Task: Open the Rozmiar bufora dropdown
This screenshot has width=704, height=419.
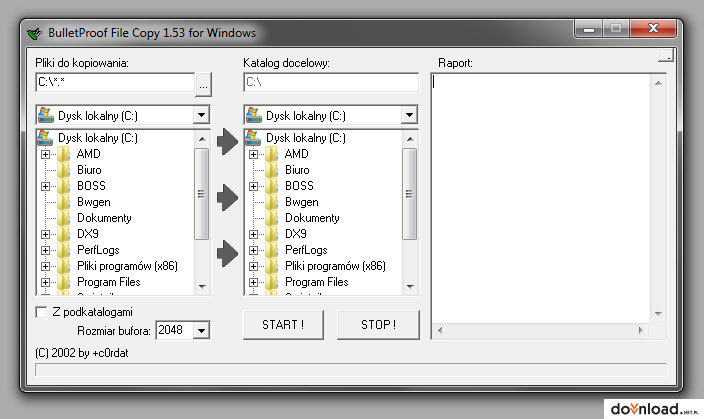Action: (x=202, y=331)
